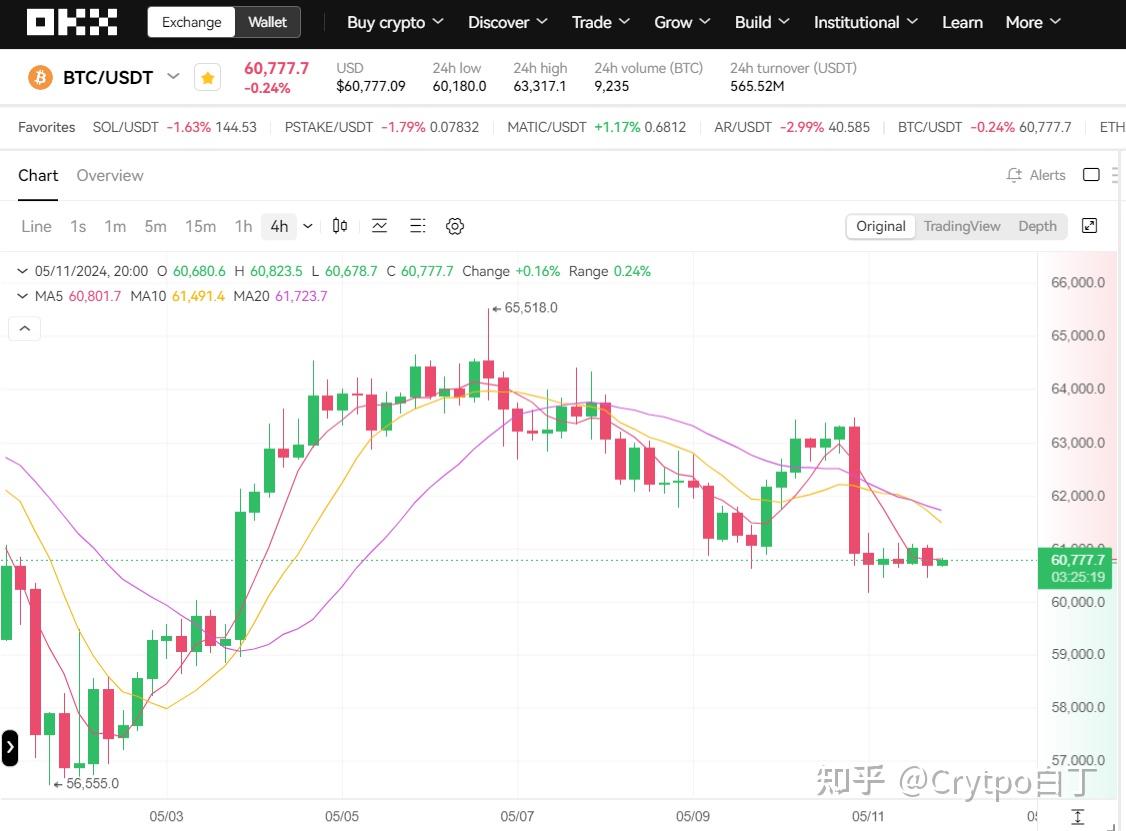Click the Wallet button
Viewport: 1126px width, 831px height.
point(266,21)
